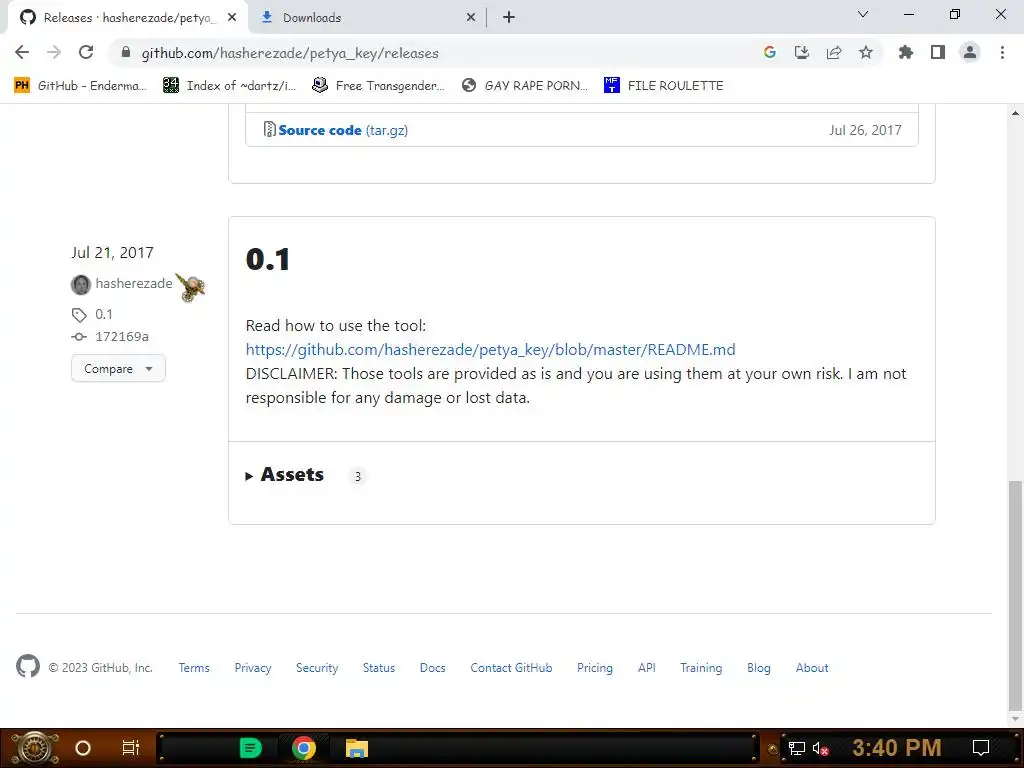View site information lock icon
The image size is (1024, 768).
126,52
